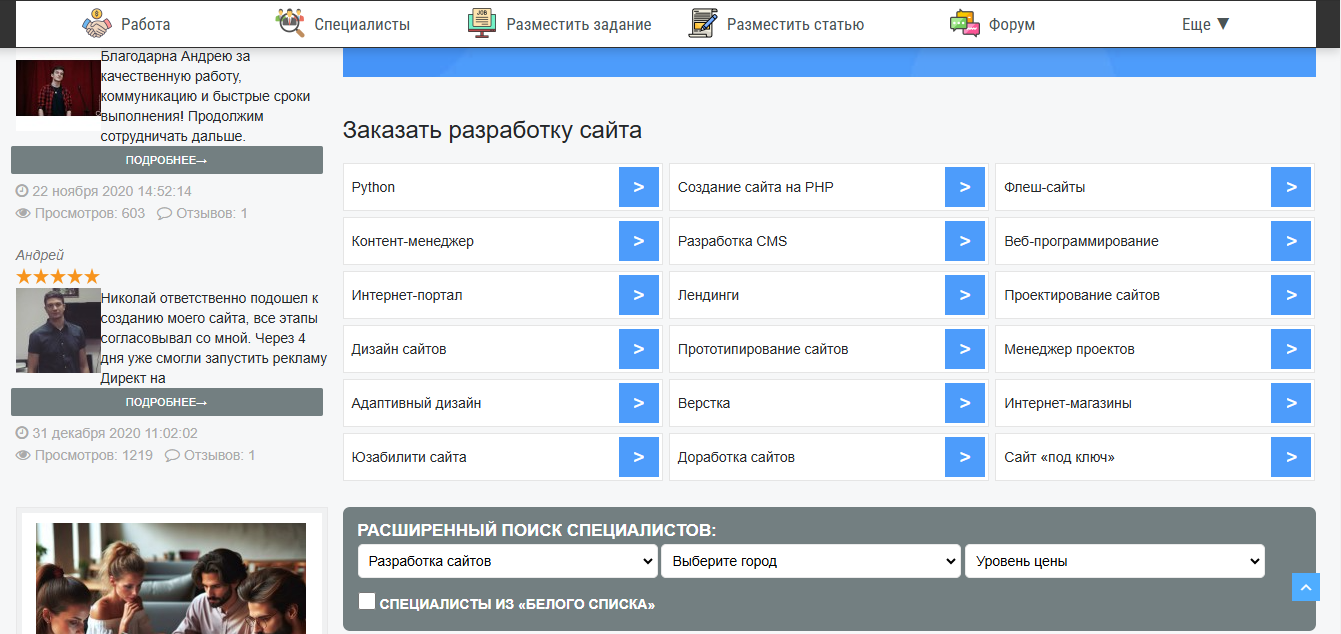1341x634 pixels.
Task: Open the Уровень цены dropdown
Action: (1115, 561)
